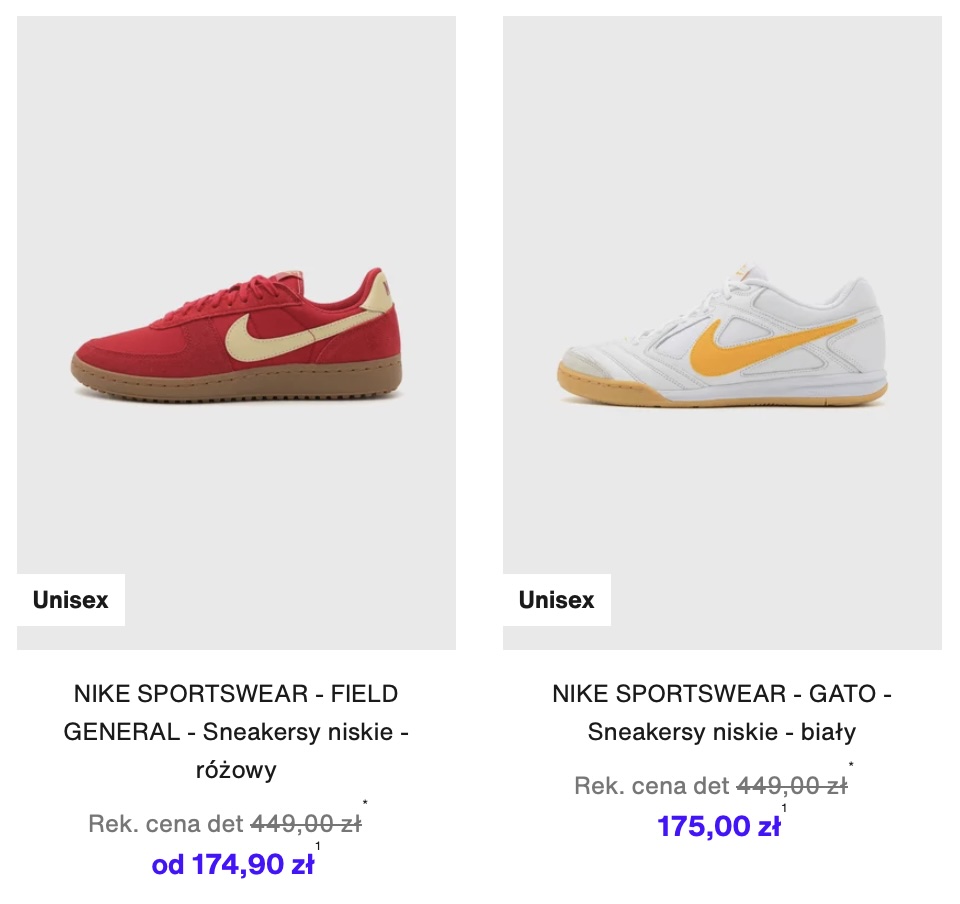Image resolution: width=960 pixels, height=904 pixels.
Task: Click crossed-out 449,00 zł under Gato
Action: (792, 786)
